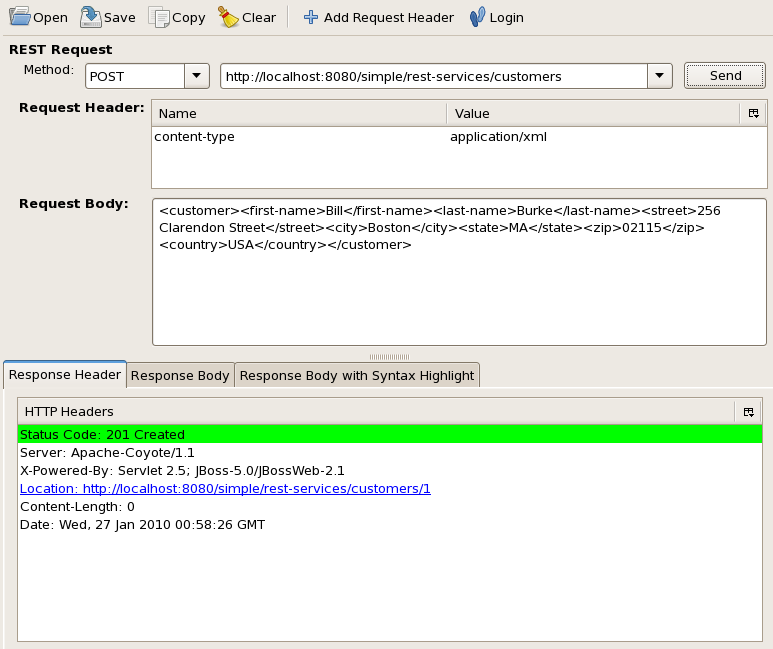This screenshot has height=649, width=773.
Task: Select the POST method combo box
Action: pos(147,76)
